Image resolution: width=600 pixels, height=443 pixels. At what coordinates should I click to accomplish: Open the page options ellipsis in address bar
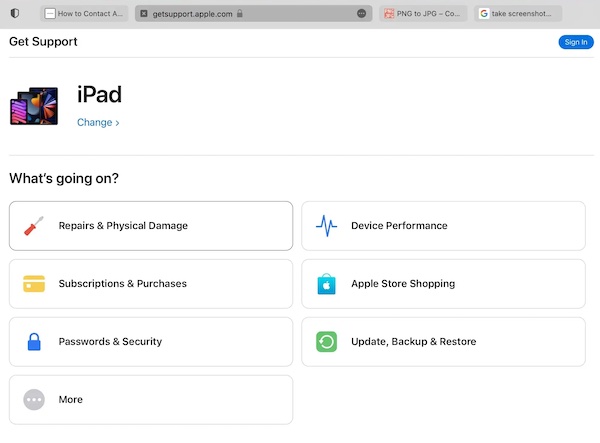(x=361, y=14)
